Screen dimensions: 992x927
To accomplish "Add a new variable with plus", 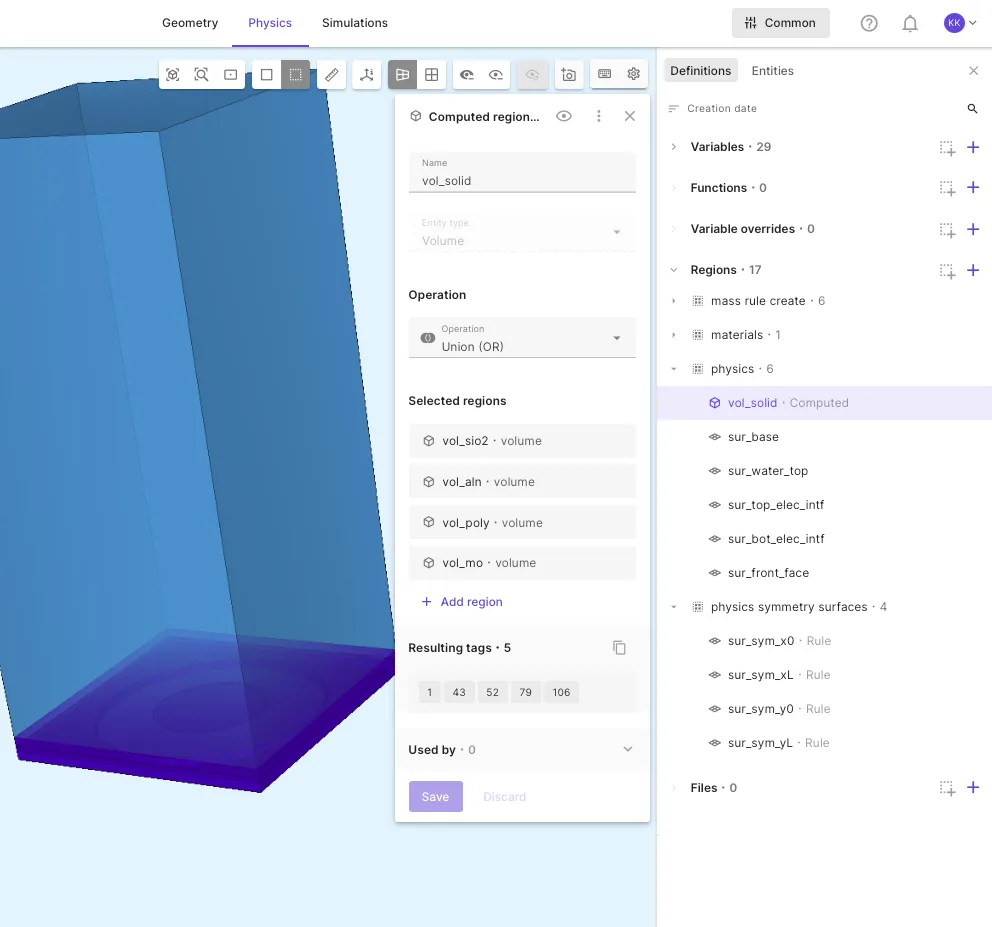I will click(x=973, y=147).
